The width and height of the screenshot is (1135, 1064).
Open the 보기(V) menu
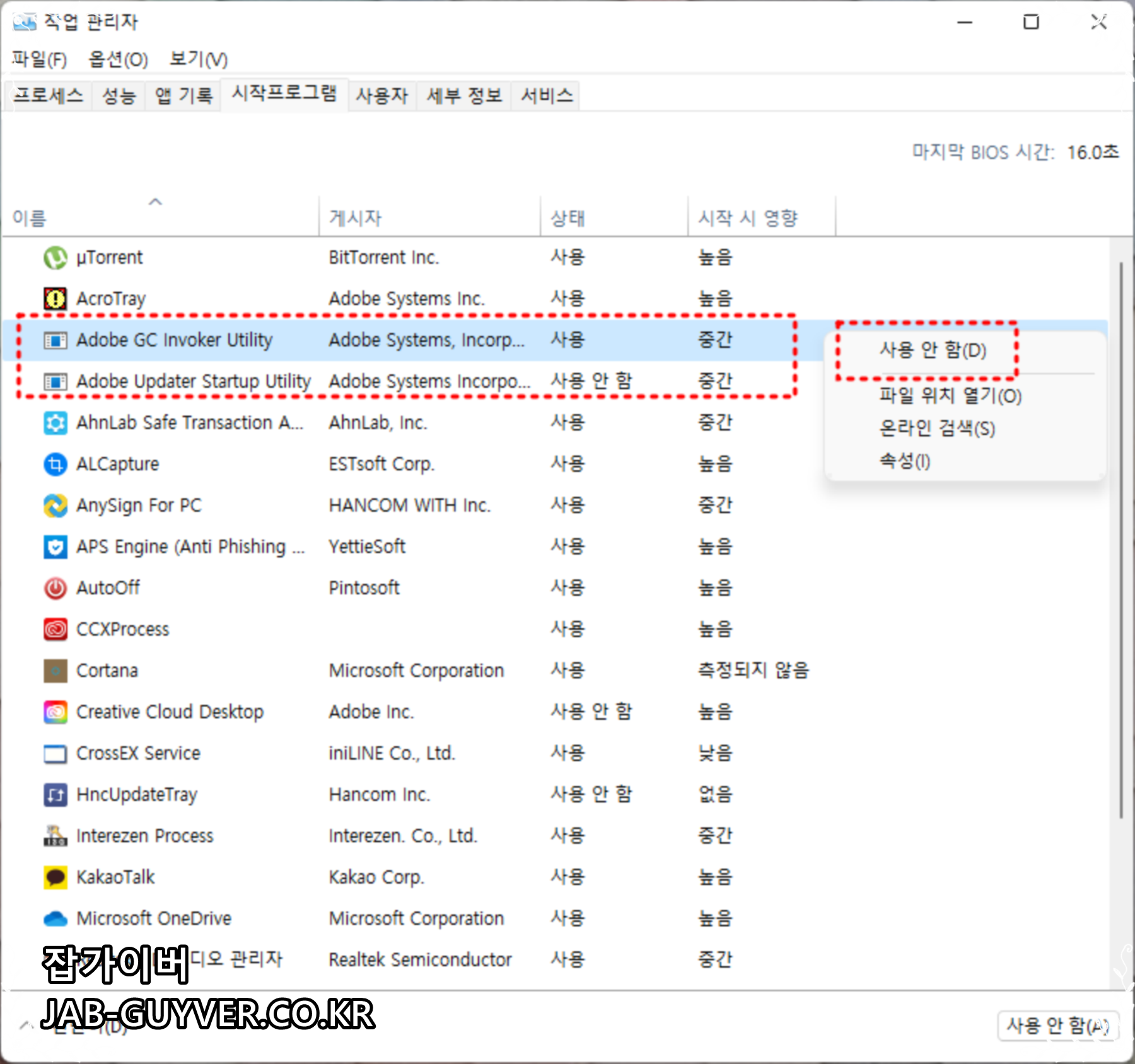(198, 59)
